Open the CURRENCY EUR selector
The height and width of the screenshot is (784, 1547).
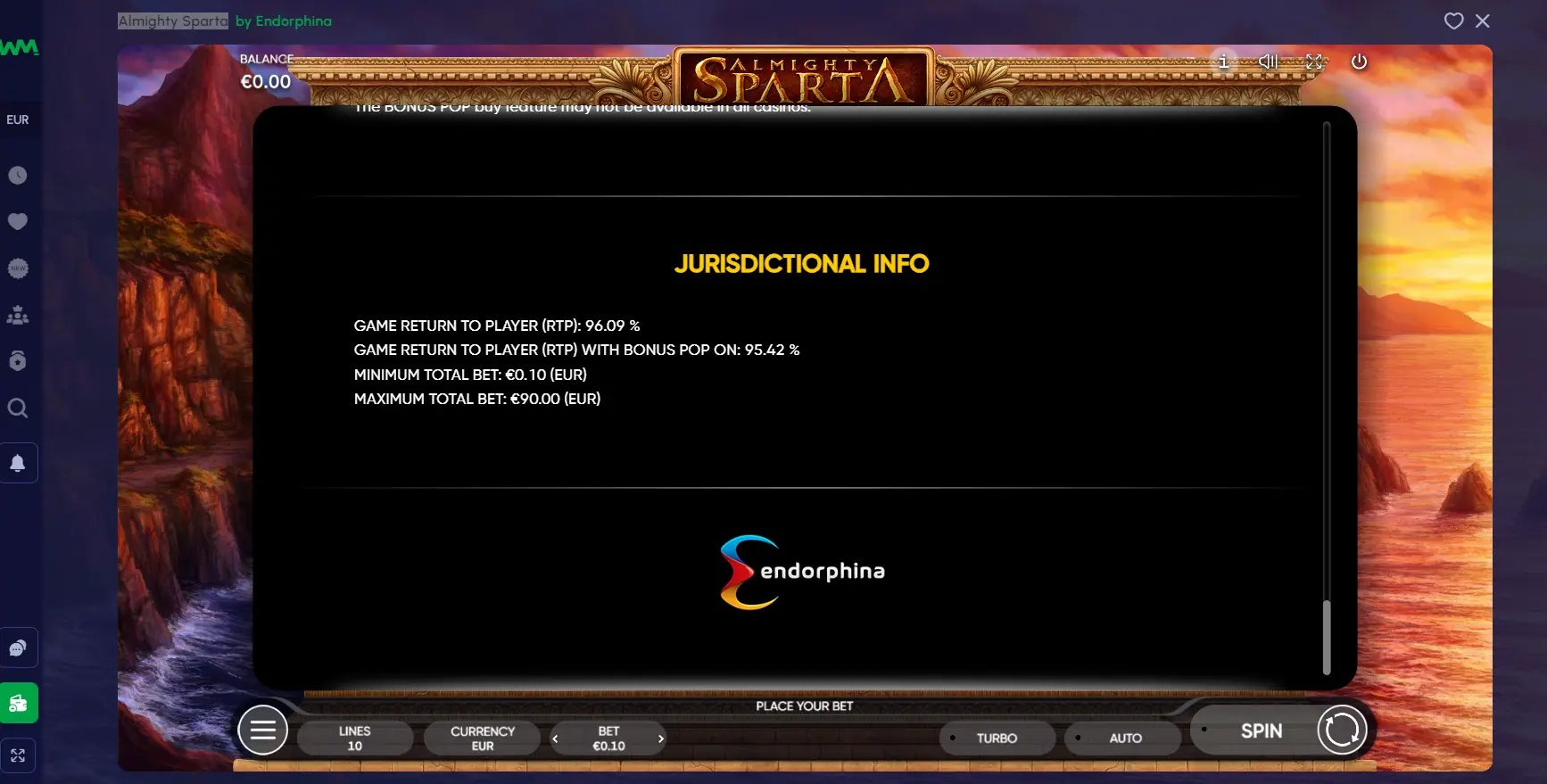[483, 739]
